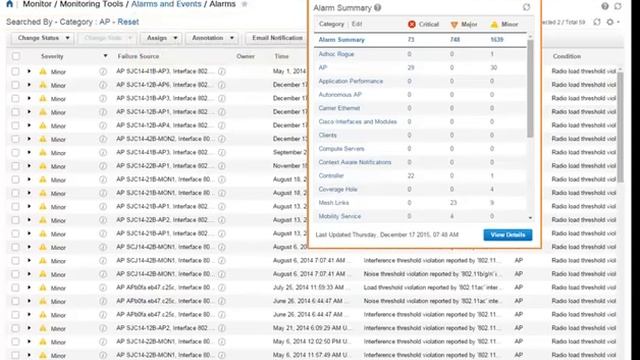Show source info for AP SJC14-22B-AP1 row

pos(222,166)
